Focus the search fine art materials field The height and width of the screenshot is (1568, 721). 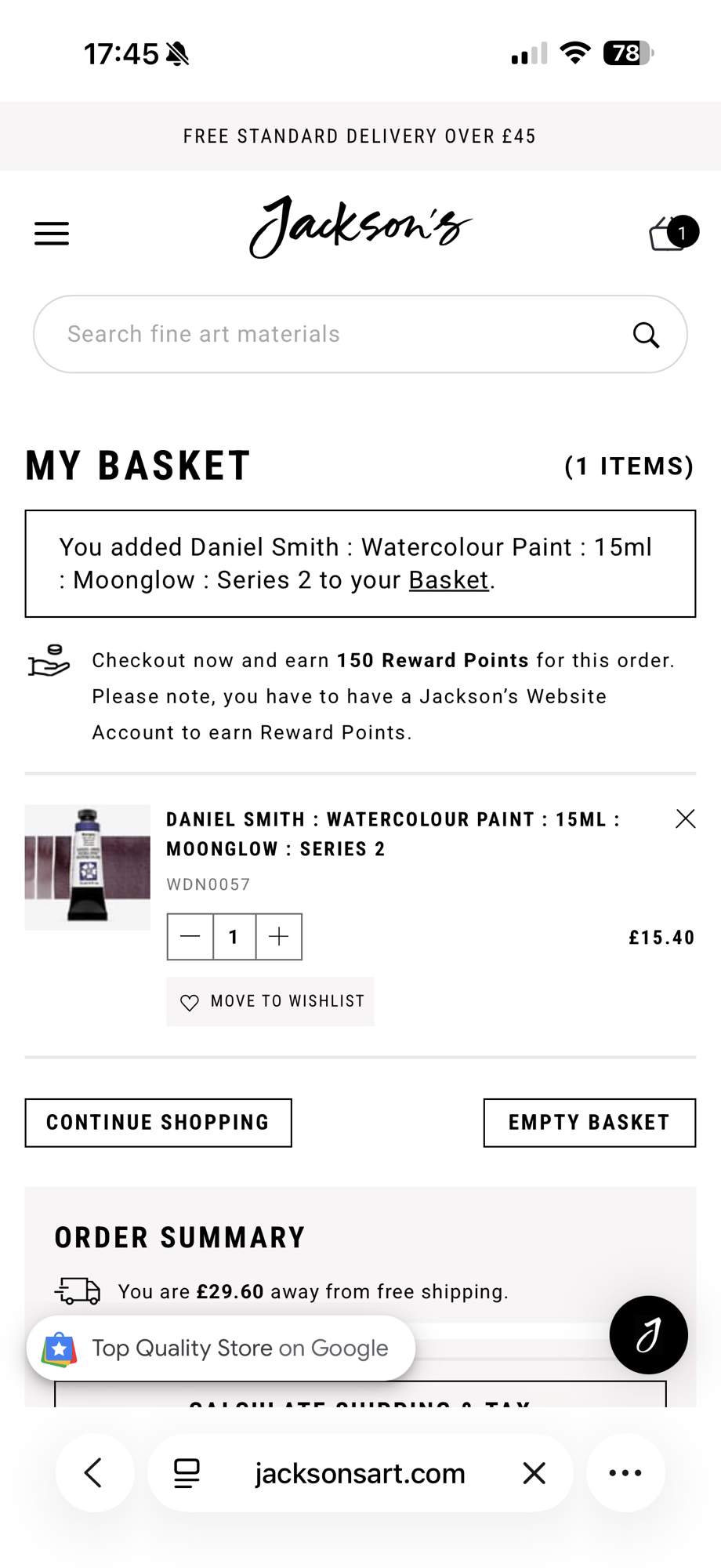click(x=337, y=335)
